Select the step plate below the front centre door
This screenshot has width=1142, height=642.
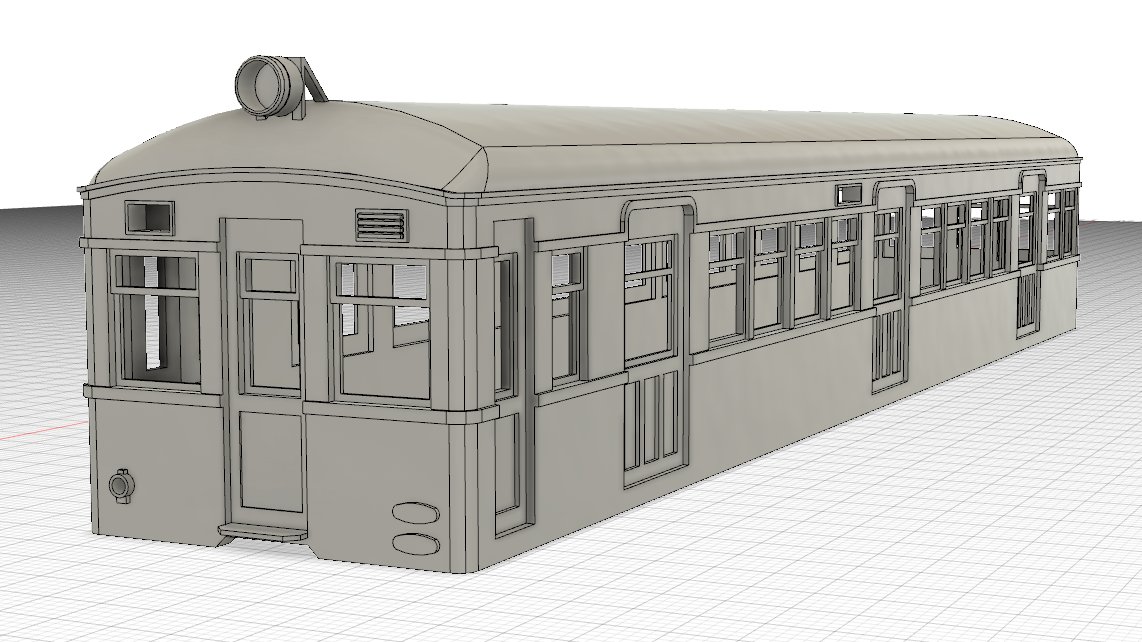[263, 532]
